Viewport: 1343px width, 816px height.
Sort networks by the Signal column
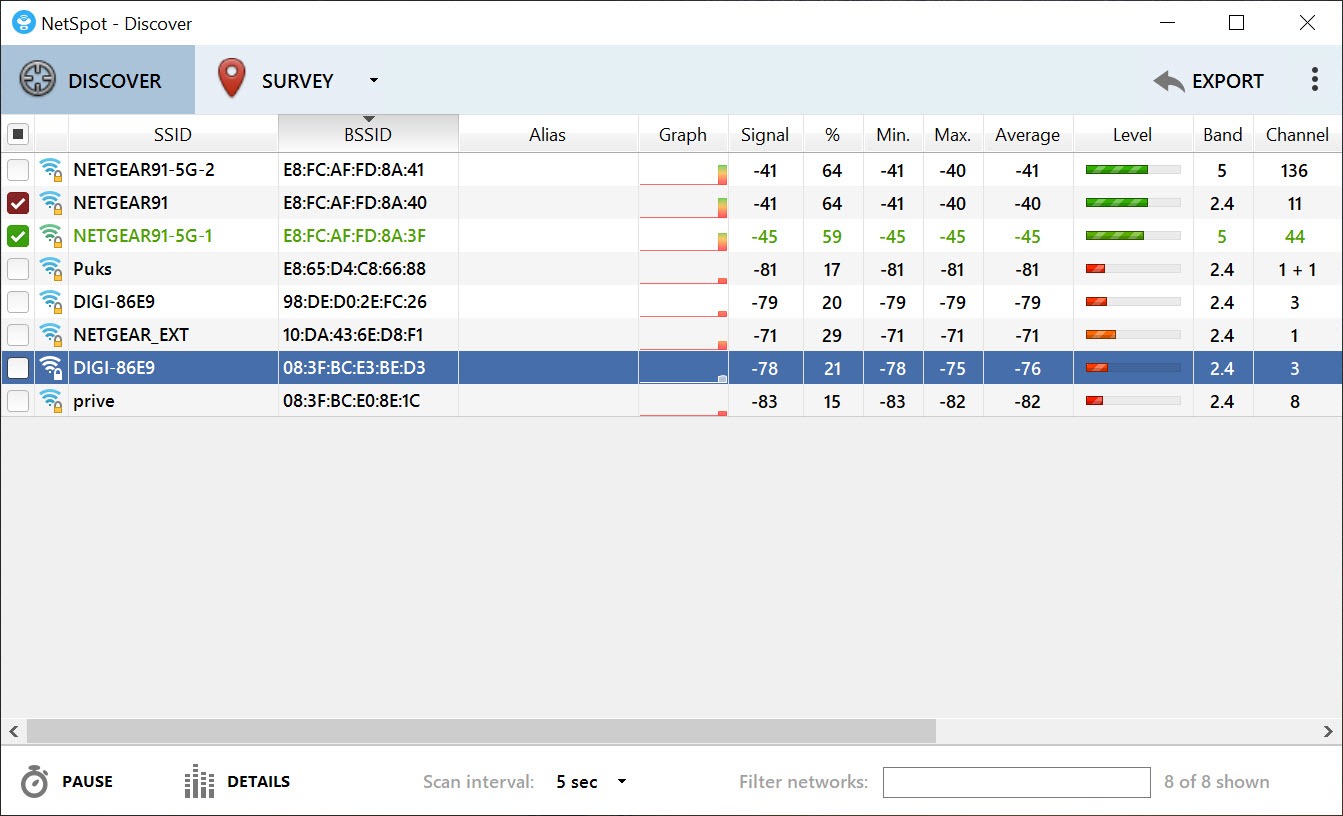[x=765, y=135]
